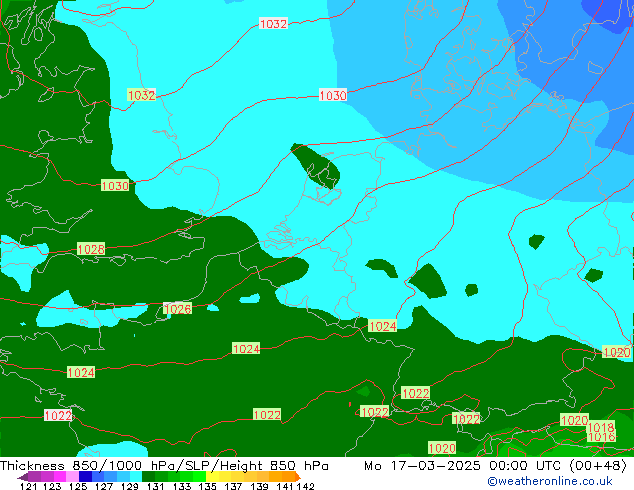Click the legend value 131
The image size is (634, 490).
pos(156,486)
